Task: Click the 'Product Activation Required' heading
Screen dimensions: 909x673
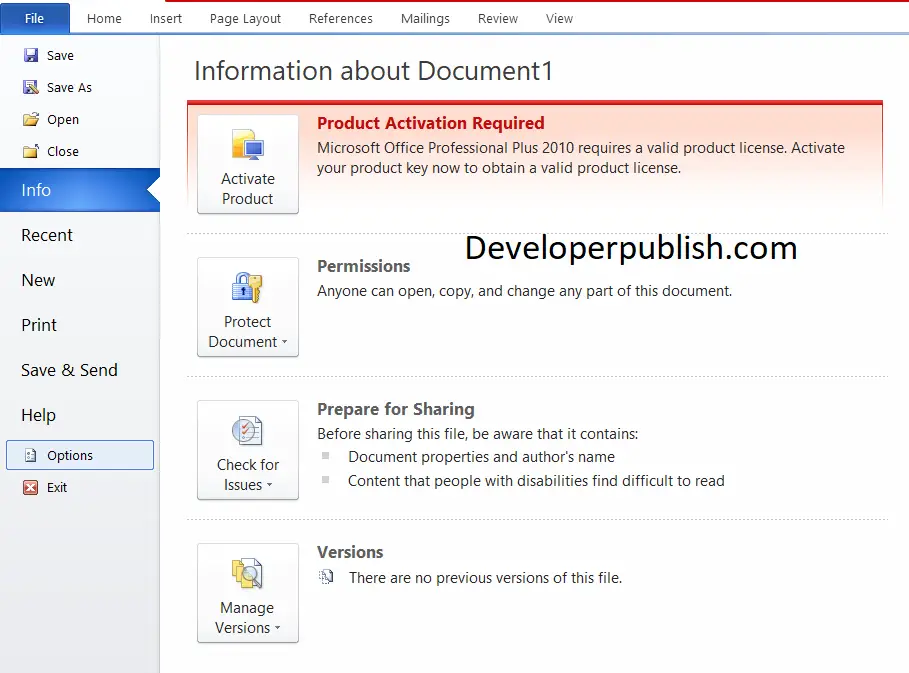Action: (431, 123)
